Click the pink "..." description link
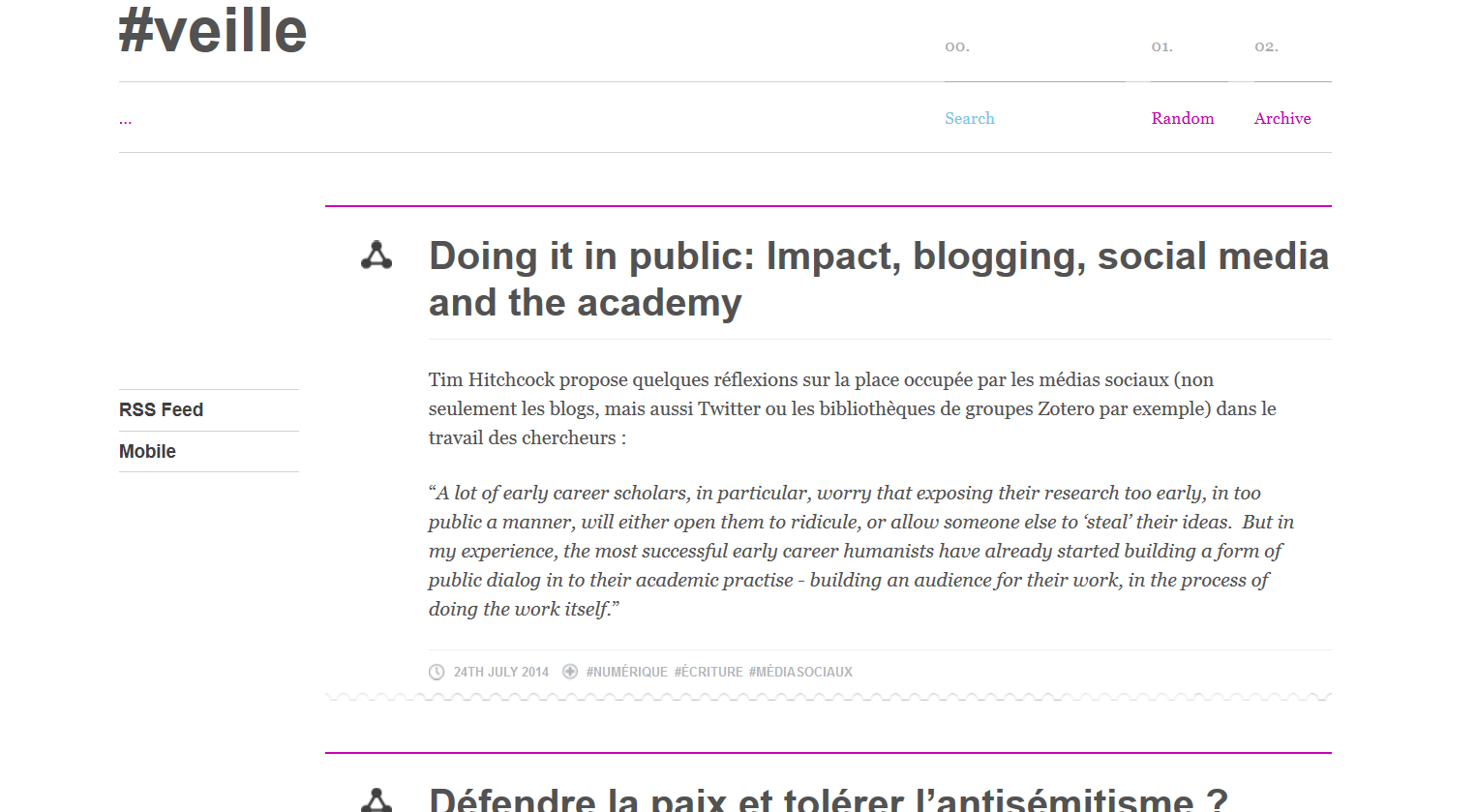The height and width of the screenshot is (812, 1477). pyautogui.click(x=125, y=119)
